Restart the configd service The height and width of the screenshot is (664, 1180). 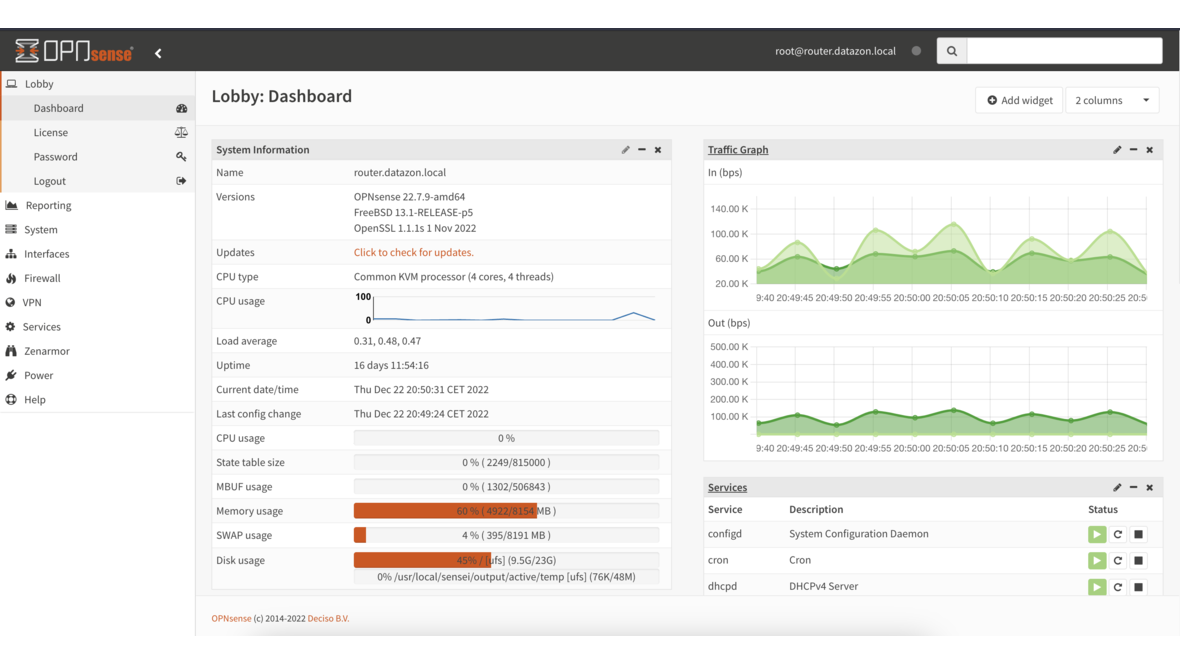(1117, 533)
